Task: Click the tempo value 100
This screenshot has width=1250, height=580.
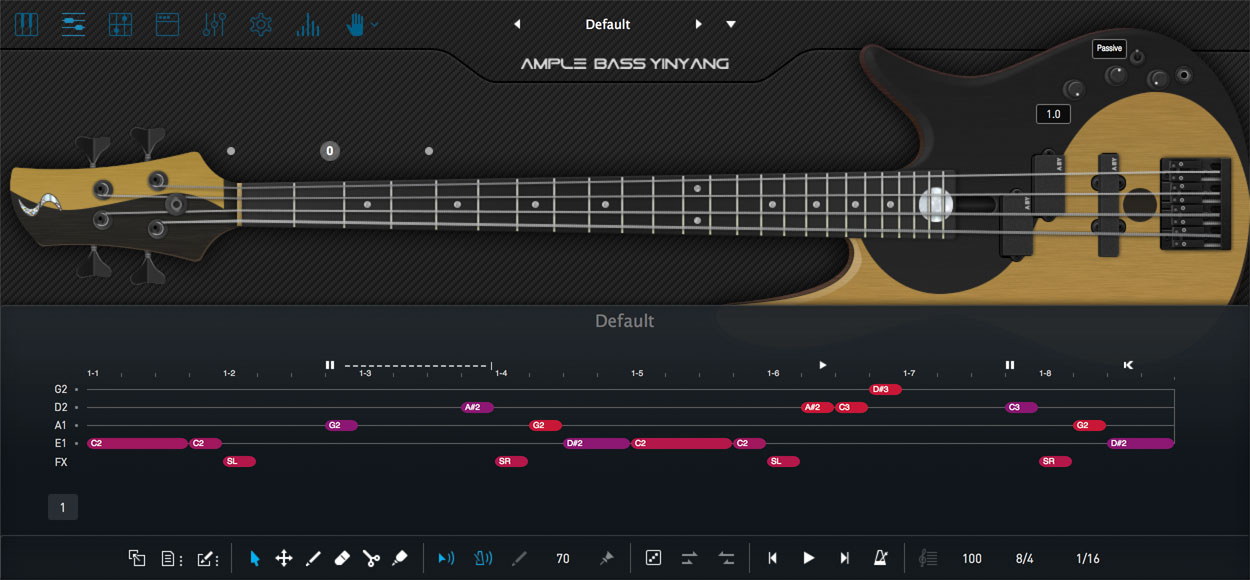Action: pyautogui.click(x=972, y=559)
